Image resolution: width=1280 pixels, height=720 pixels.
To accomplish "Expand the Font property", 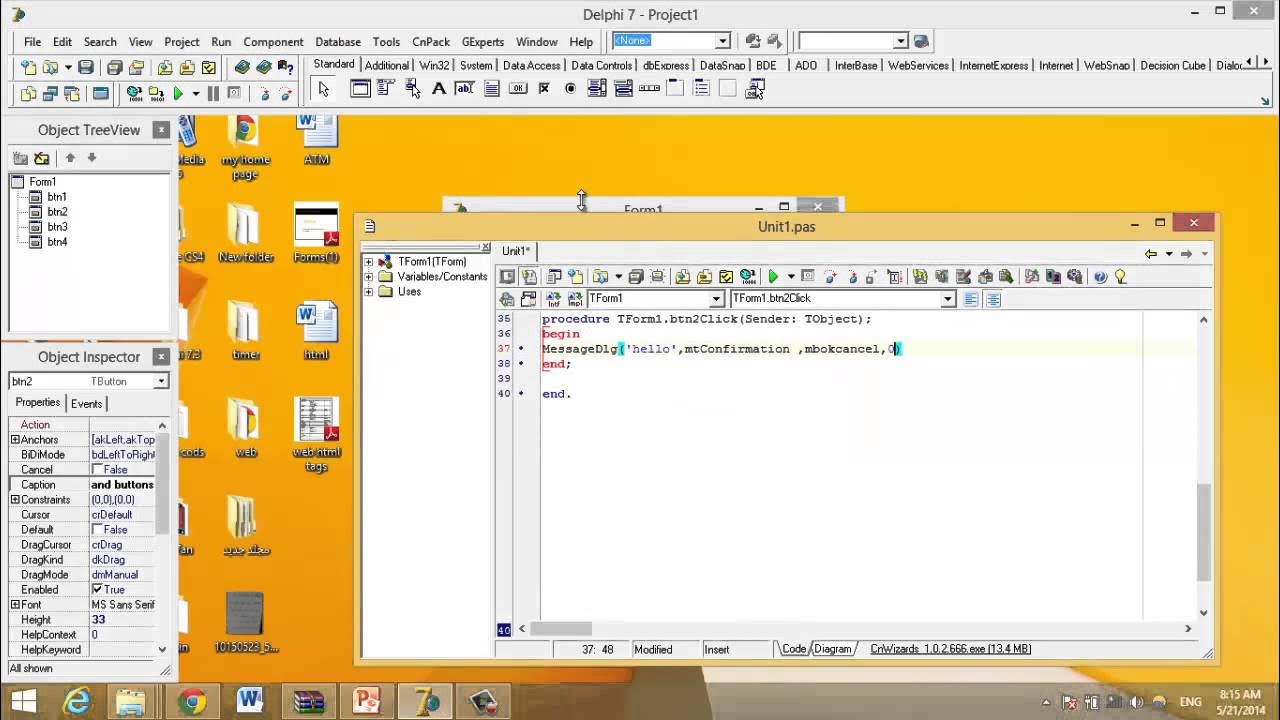I will (15, 605).
